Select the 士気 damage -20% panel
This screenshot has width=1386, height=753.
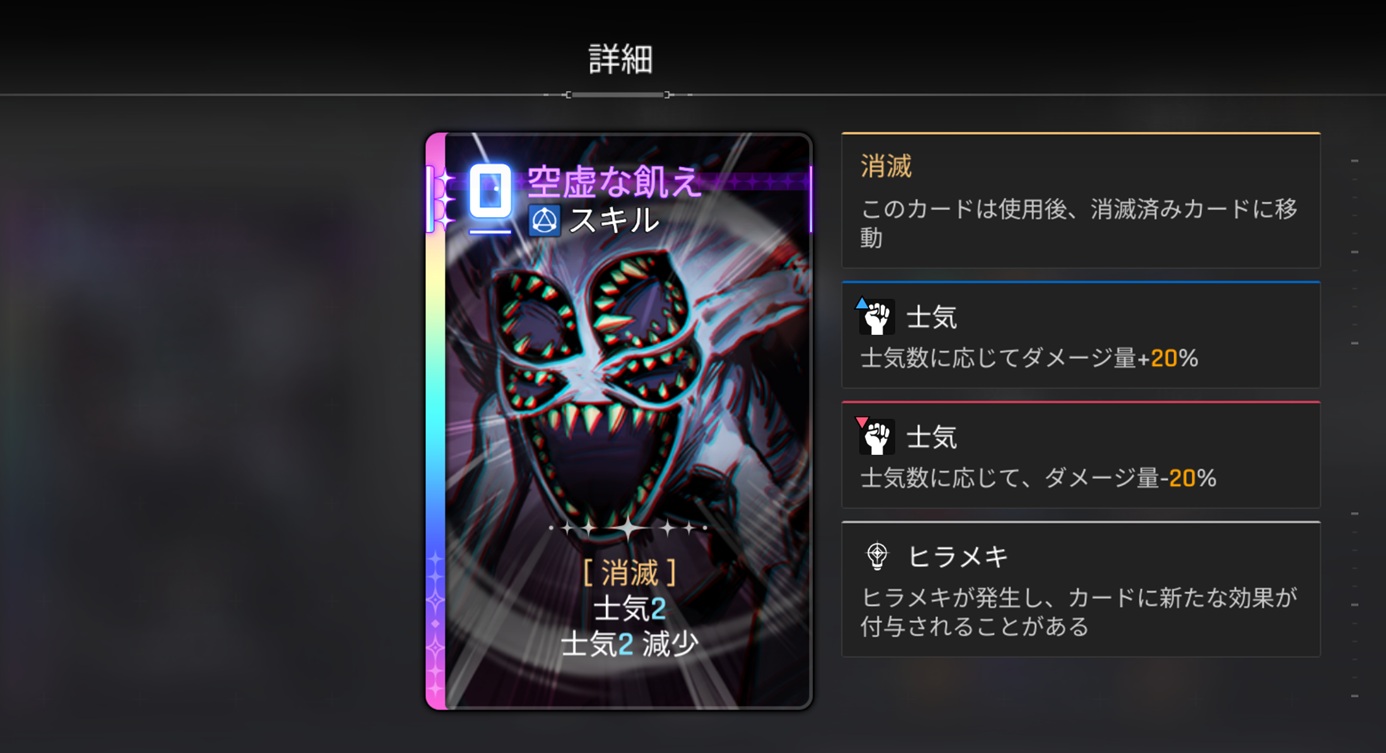point(1081,455)
